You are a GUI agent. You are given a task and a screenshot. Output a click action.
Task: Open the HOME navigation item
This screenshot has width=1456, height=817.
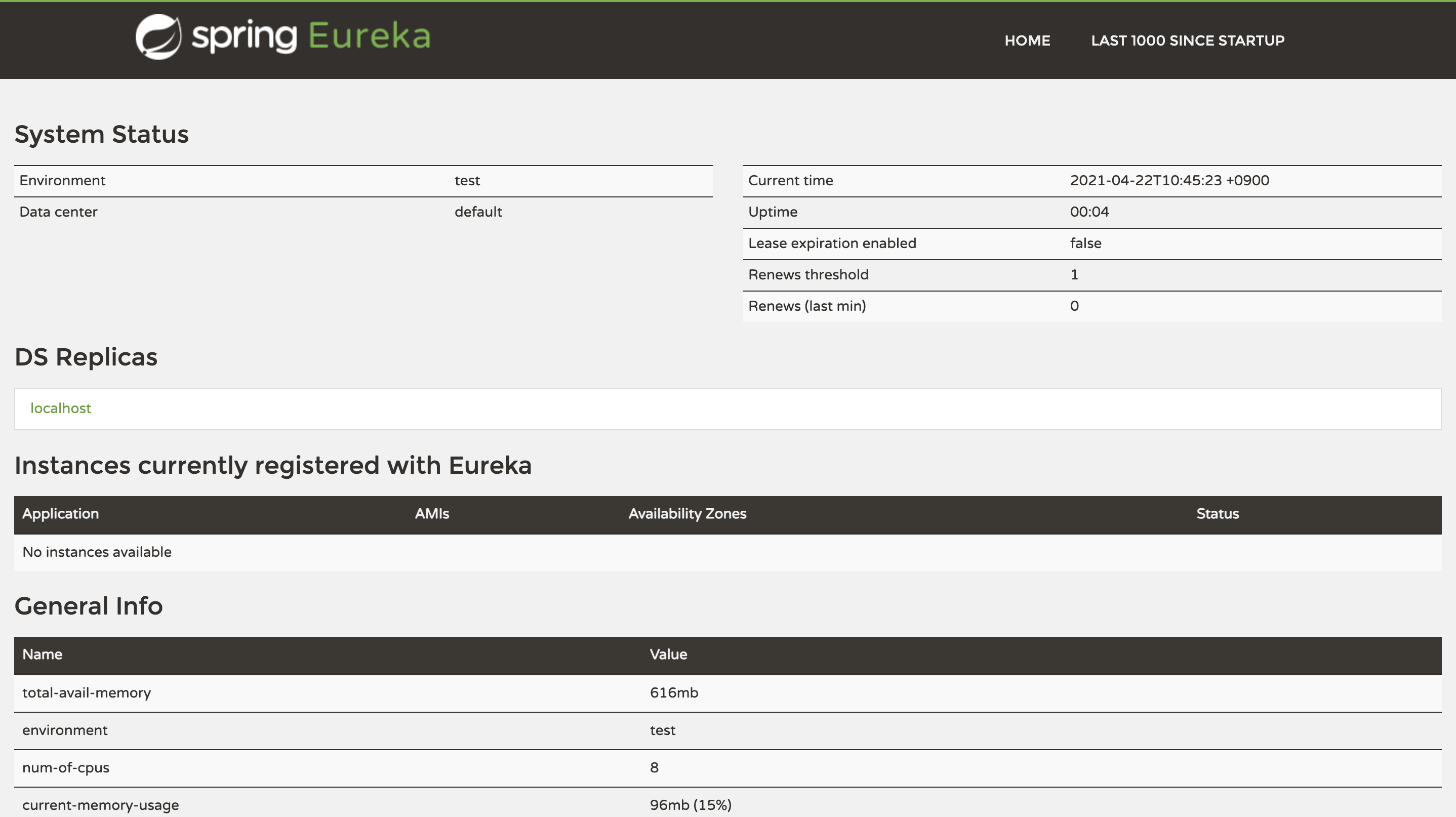click(1027, 40)
